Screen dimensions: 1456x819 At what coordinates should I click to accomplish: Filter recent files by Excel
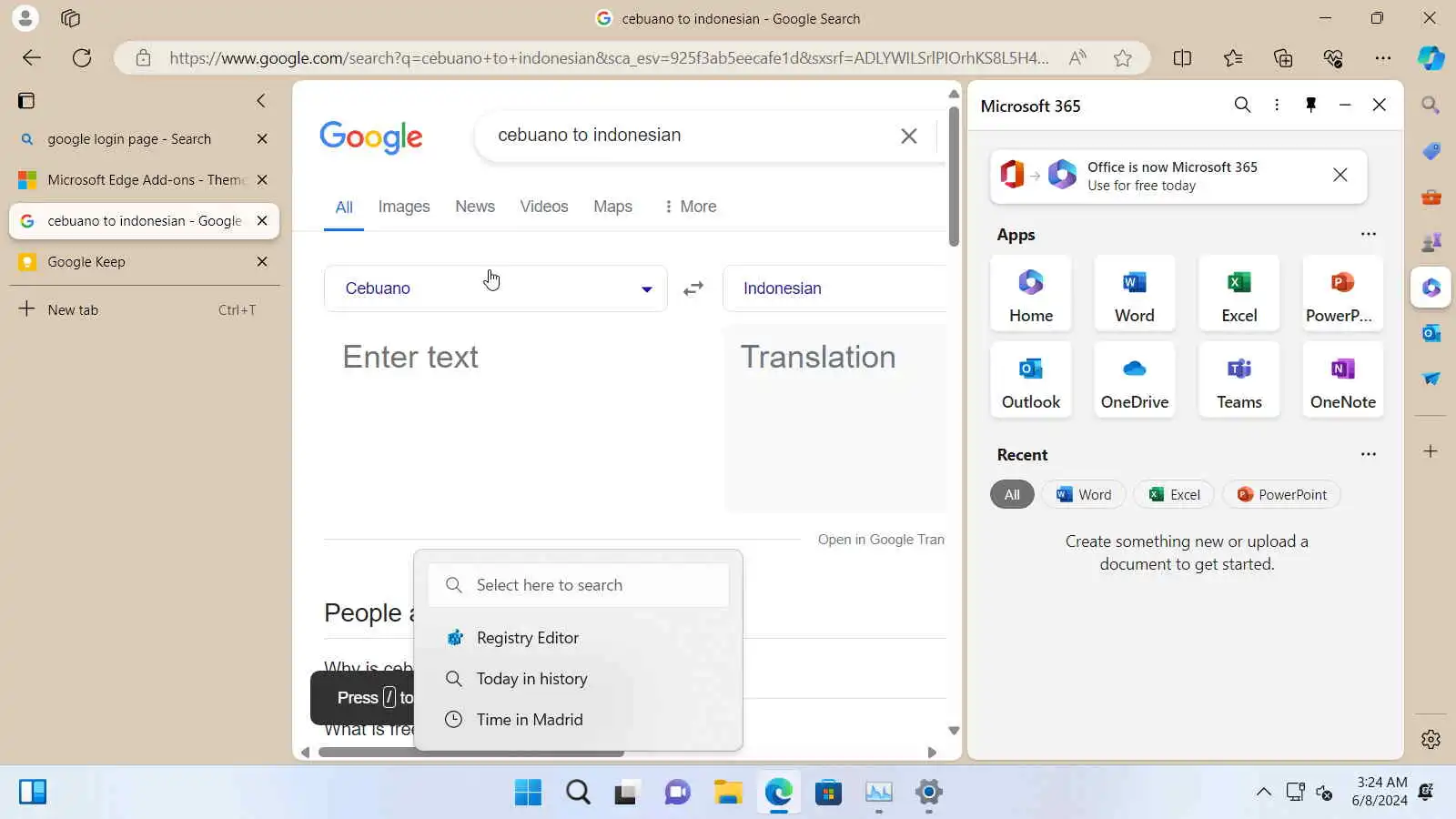(1174, 494)
